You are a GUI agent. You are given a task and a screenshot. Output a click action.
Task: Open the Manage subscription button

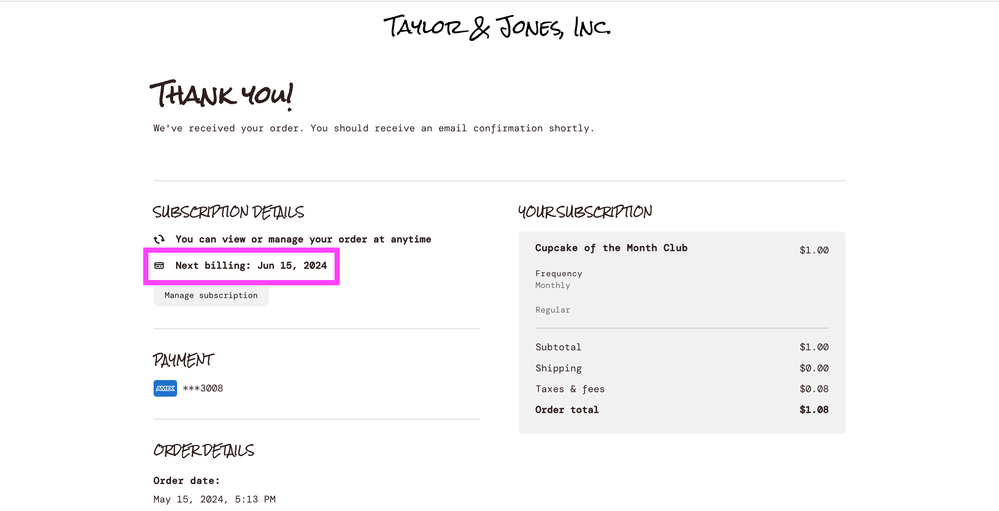[211, 296]
